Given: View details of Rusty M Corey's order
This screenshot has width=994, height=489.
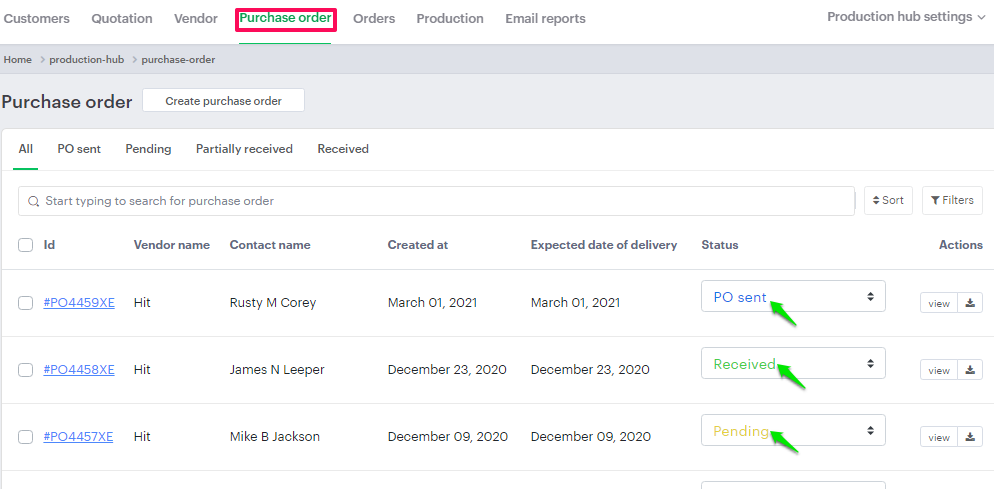Looking at the screenshot, I should click(x=938, y=303).
